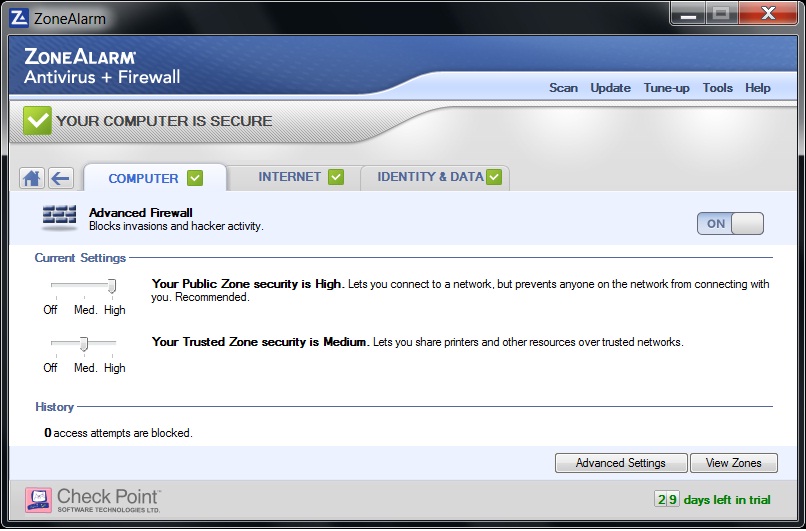Click the 'Advanced Firewall' heading

pyautogui.click(x=140, y=212)
